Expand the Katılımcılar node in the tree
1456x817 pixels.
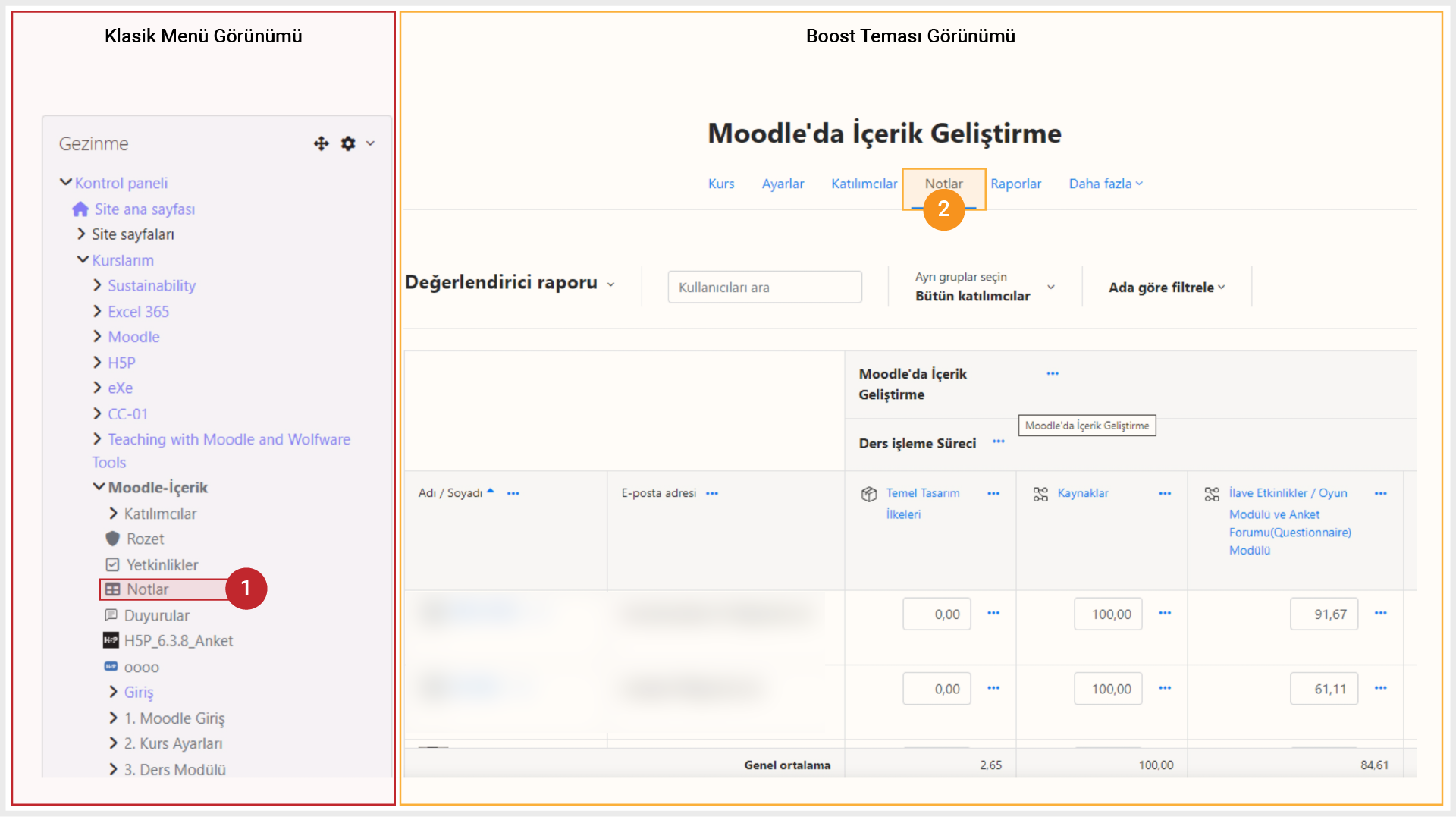pyautogui.click(x=114, y=513)
